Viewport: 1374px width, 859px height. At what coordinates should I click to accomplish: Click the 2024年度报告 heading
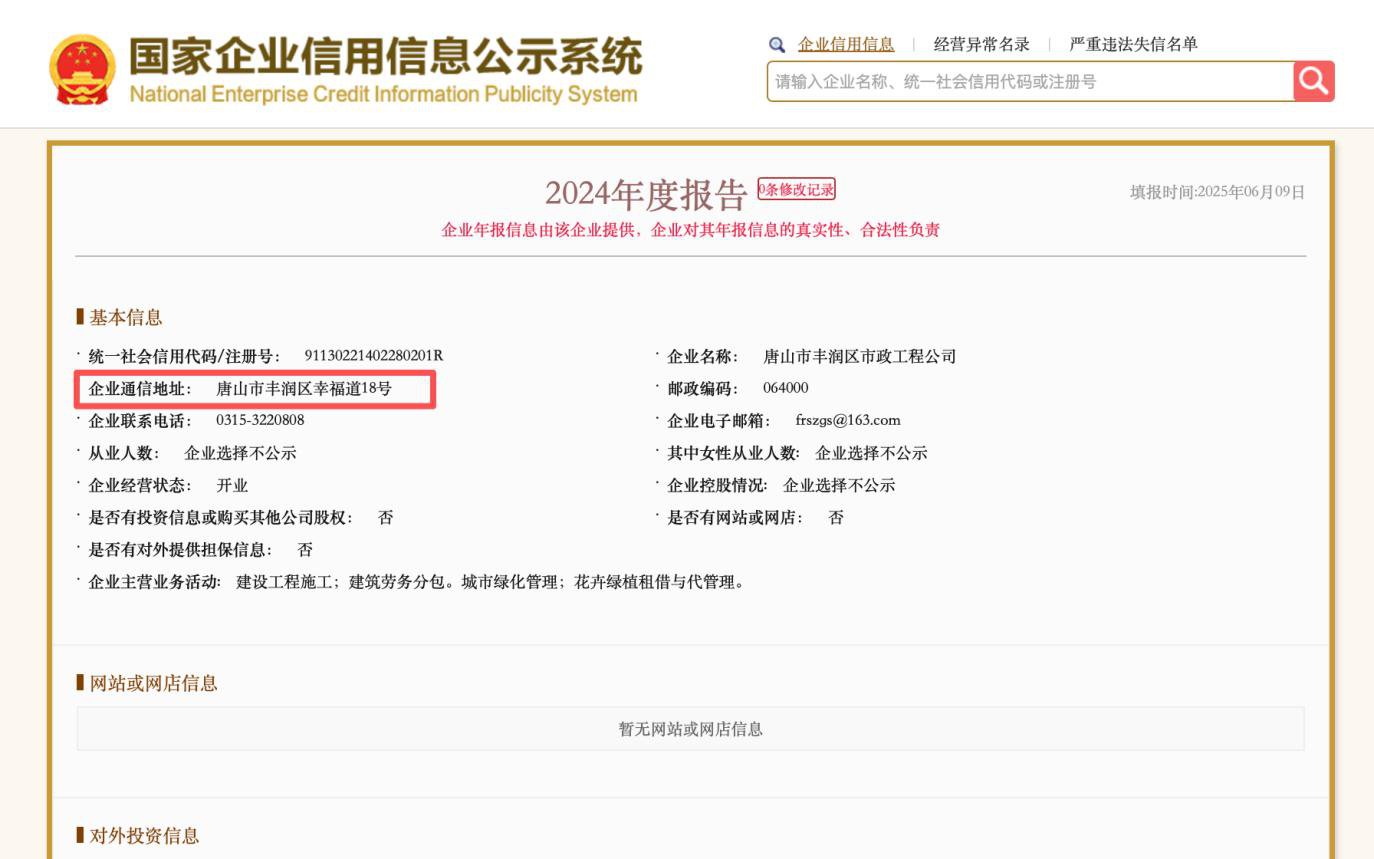[x=646, y=195]
